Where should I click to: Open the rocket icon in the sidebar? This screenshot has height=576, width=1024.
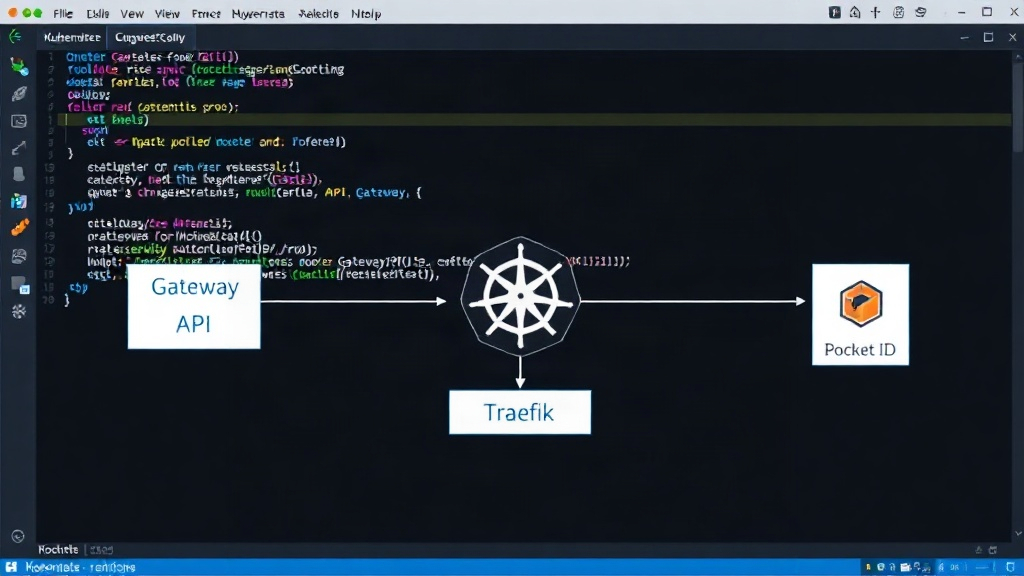pos(19,93)
